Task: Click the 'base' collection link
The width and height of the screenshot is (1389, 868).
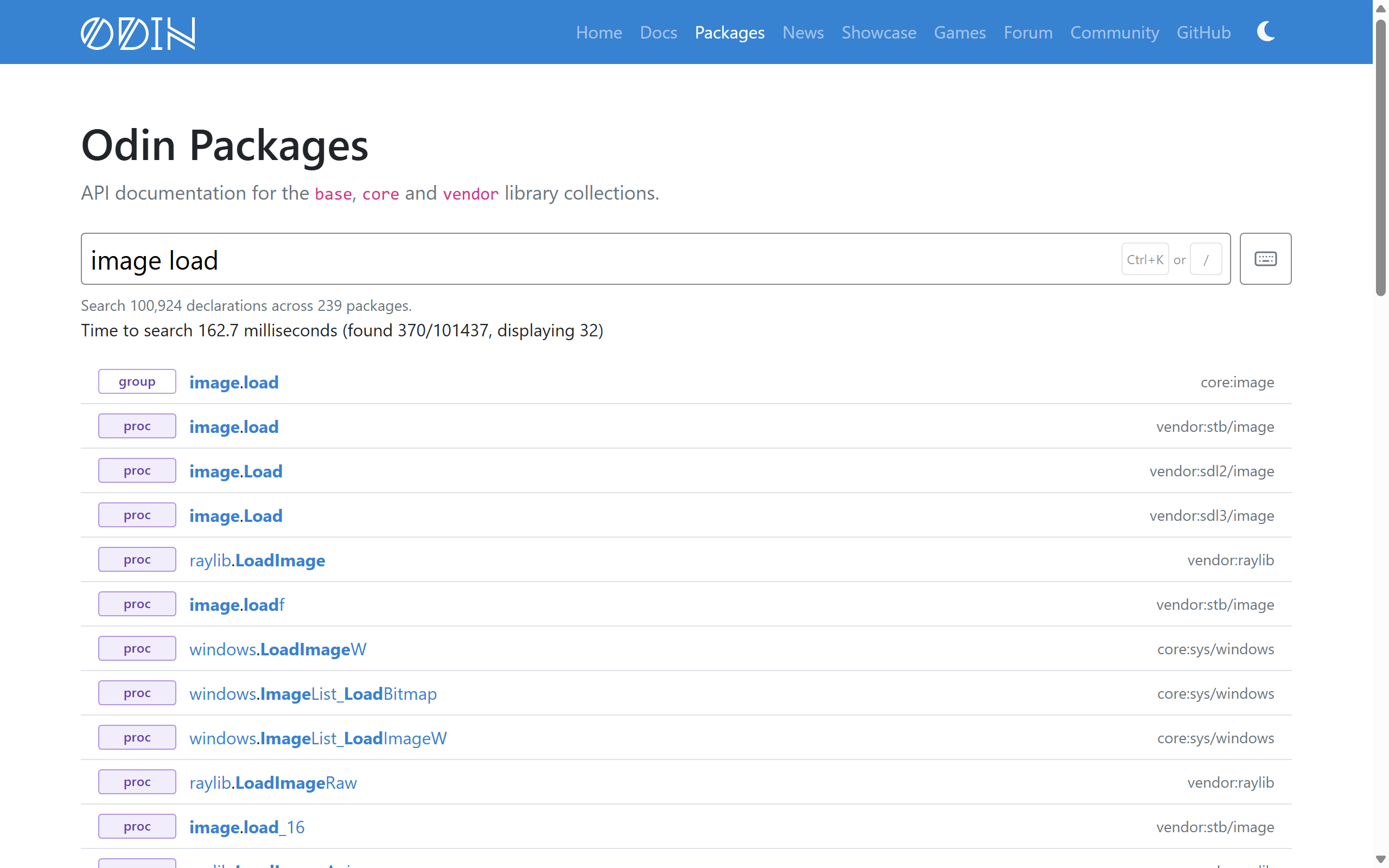Action: (x=333, y=194)
